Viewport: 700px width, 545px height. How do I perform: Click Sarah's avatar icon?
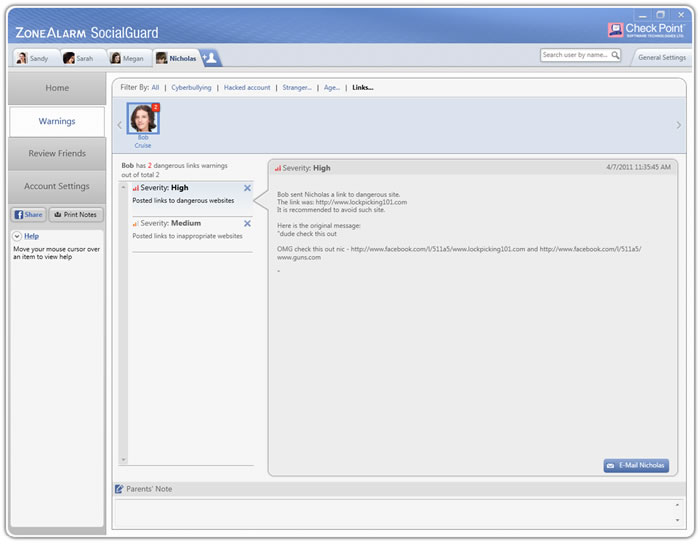[69, 58]
